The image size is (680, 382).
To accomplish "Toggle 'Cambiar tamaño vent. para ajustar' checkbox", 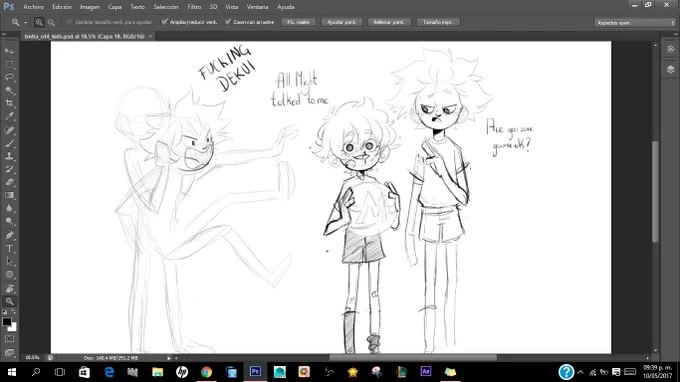I will (69, 22).
